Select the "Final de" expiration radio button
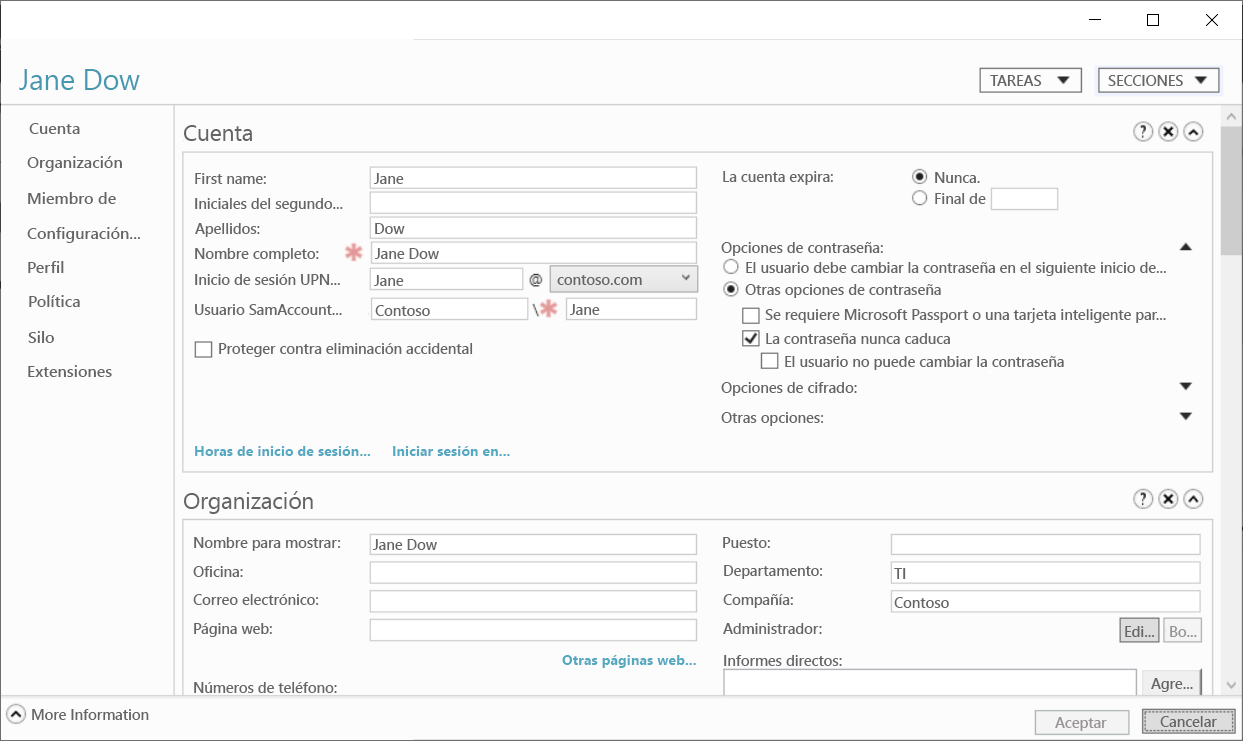Screen dimensions: 1243x741 (919, 197)
